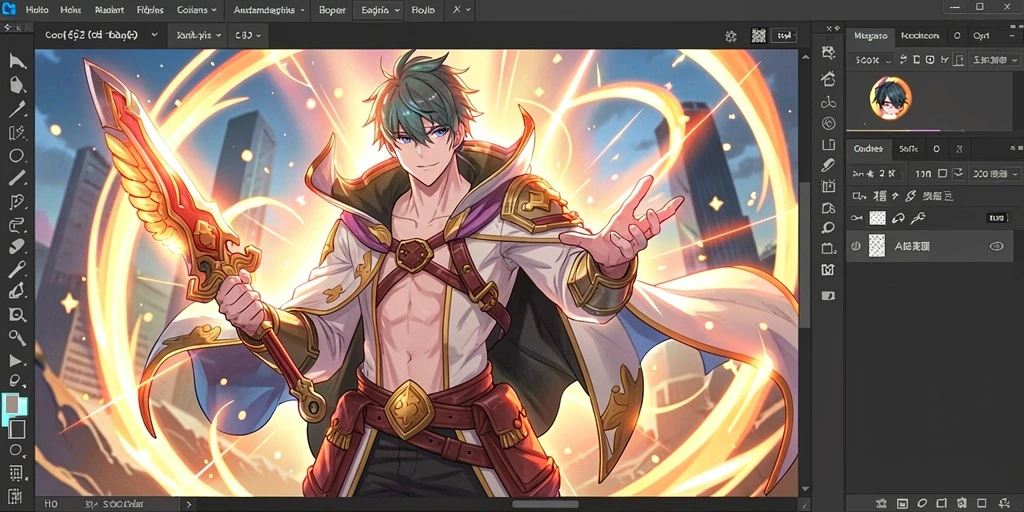Viewport: 1024px width, 512px height.
Task: Select the arrow selection tool atop toolbar
Action: click(17, 62)
